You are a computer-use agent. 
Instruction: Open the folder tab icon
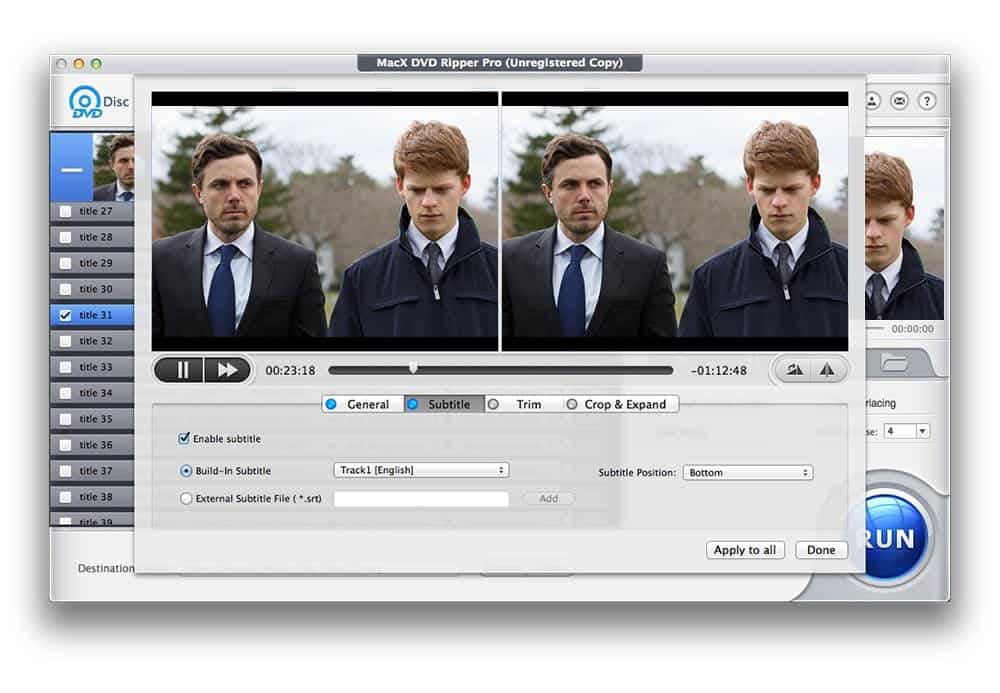click(893, 364)
